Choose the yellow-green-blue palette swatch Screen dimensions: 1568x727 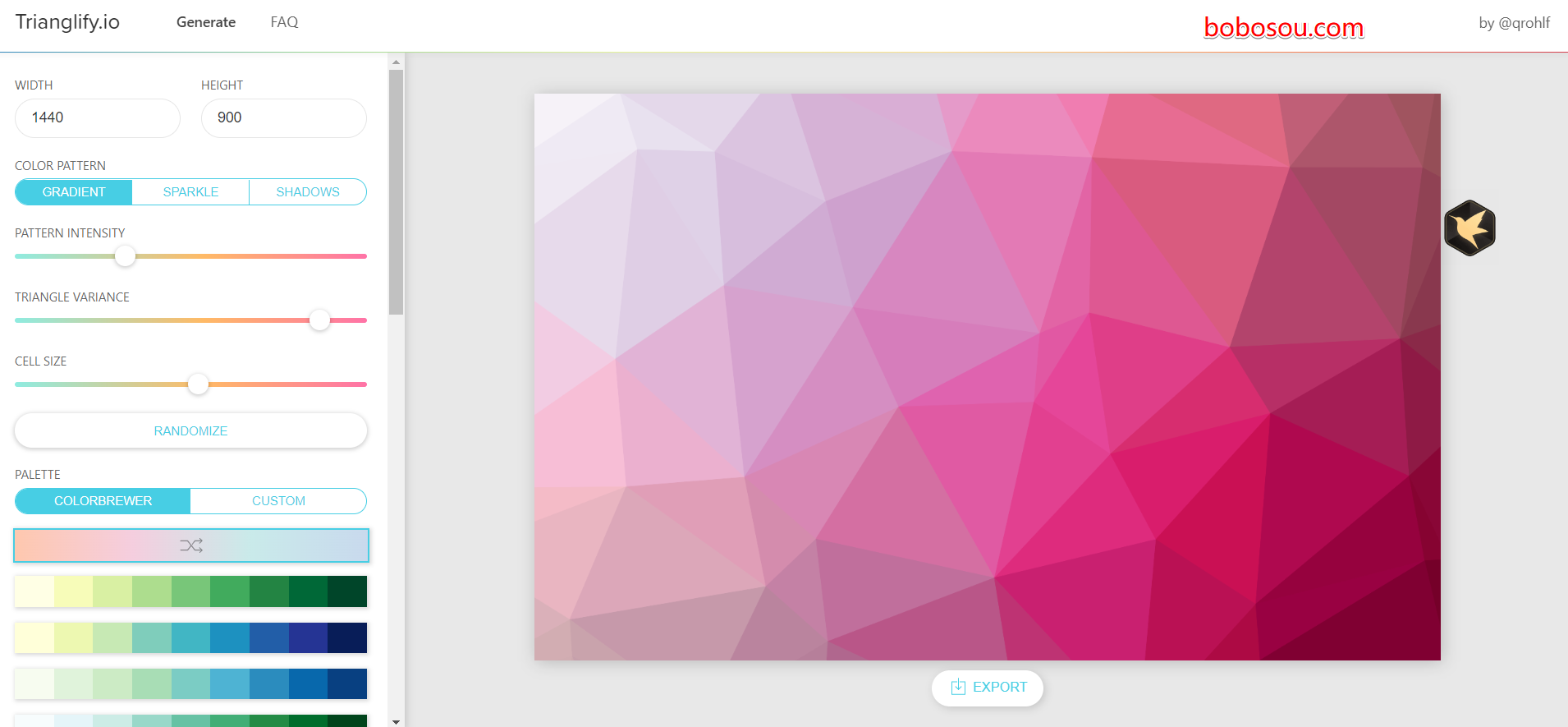pos(190,637)
